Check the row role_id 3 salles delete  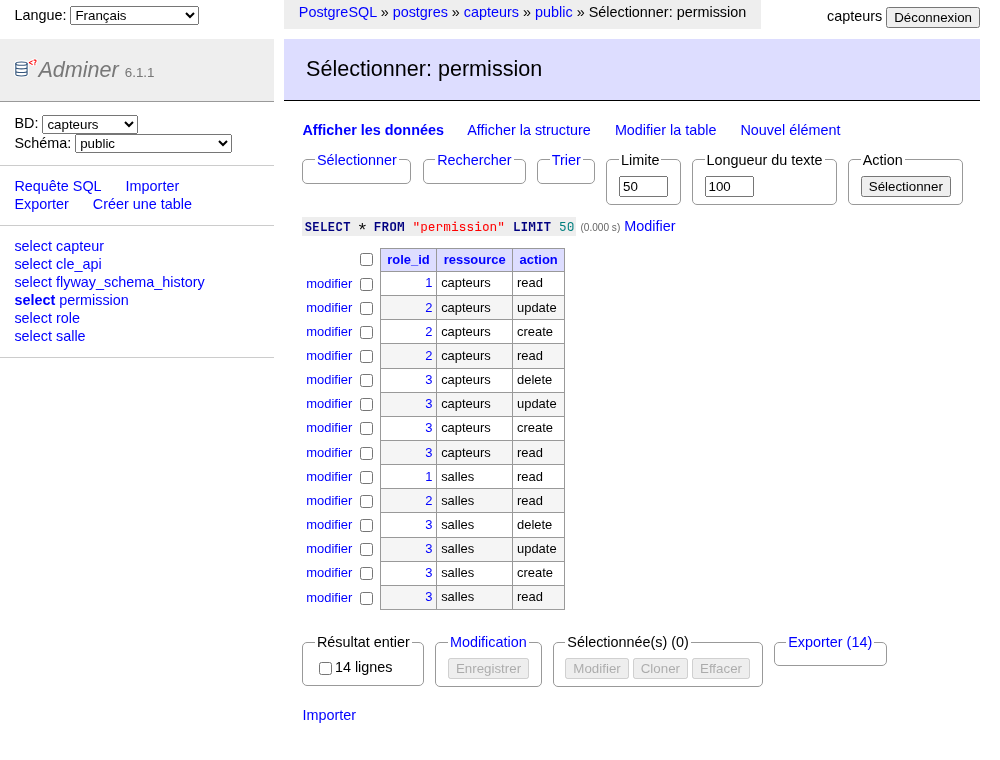[366, 525]
